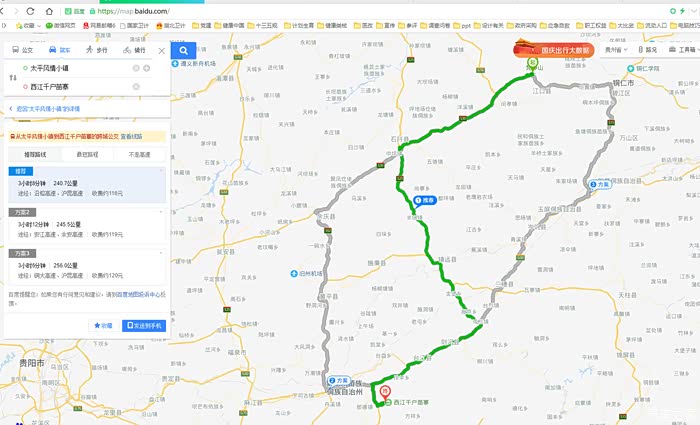Click the 发送到手机 button
Image resolution: width=700 pixels, height=425 pixels.
click(144, 325)
